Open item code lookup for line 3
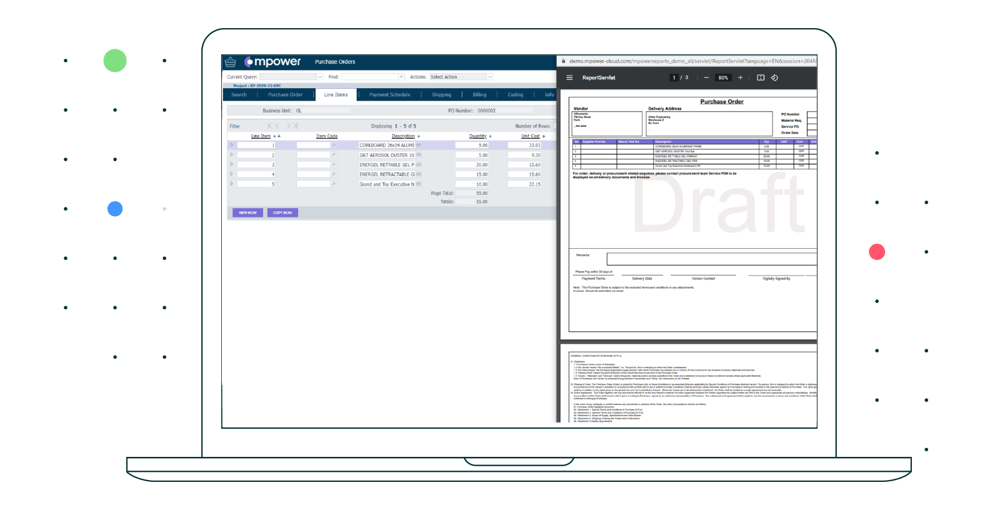This screenshot has height=505, width=1000. 334,165
